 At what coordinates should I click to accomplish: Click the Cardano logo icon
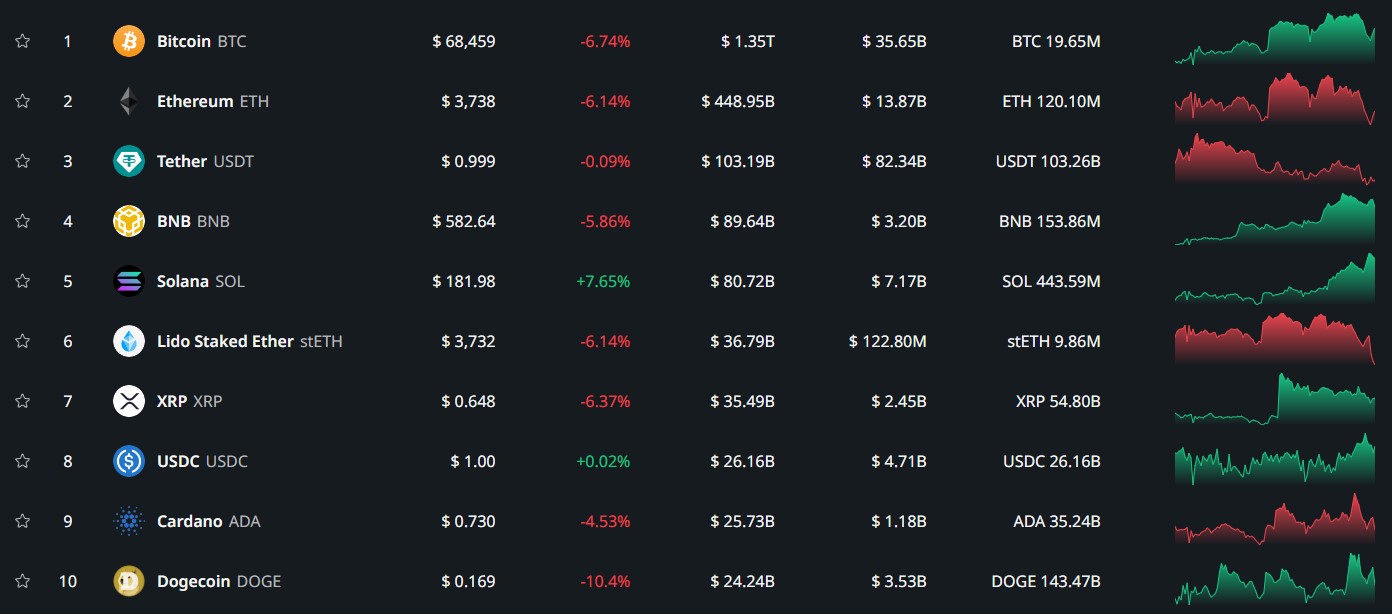(x=129, y=521)
